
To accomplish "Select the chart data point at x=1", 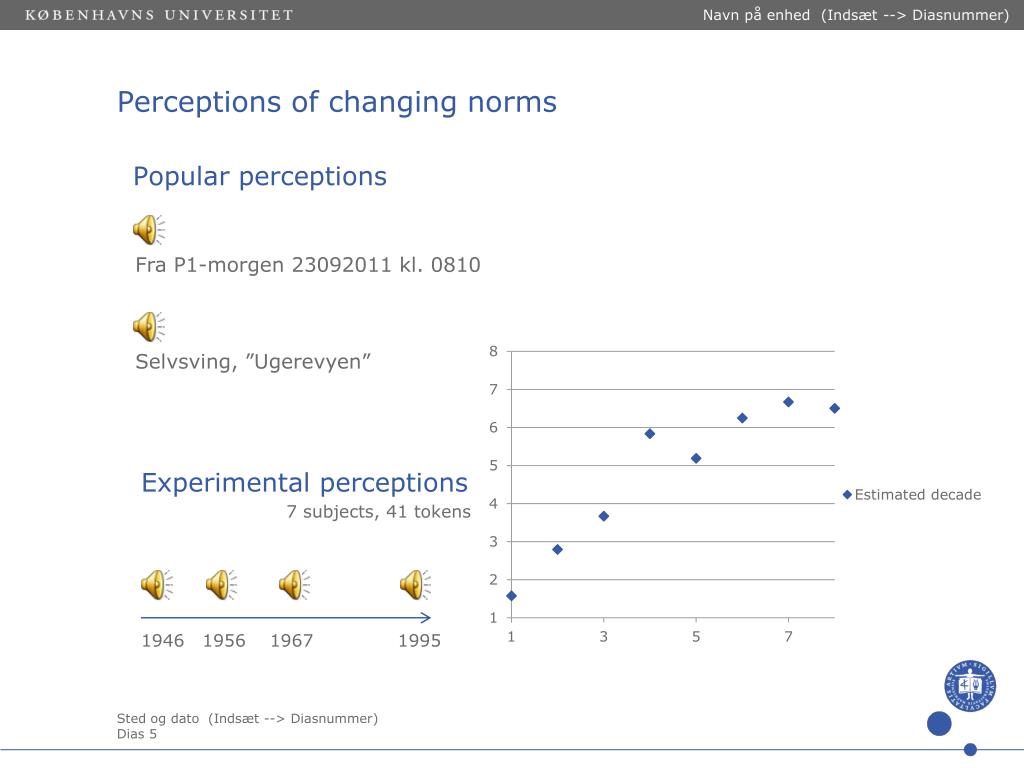I will pyautogui.click(x=511, y=596).
